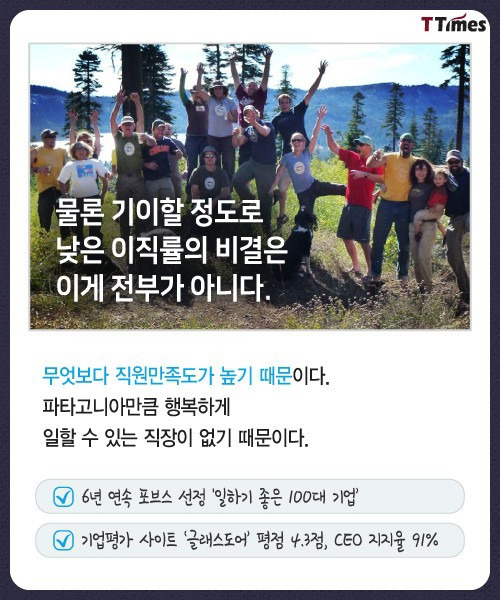Image resolution: width=500 pixels, height=600 pixels.
Task: Click the overlay text 물론 기이할 정도로
Action: 160,212
